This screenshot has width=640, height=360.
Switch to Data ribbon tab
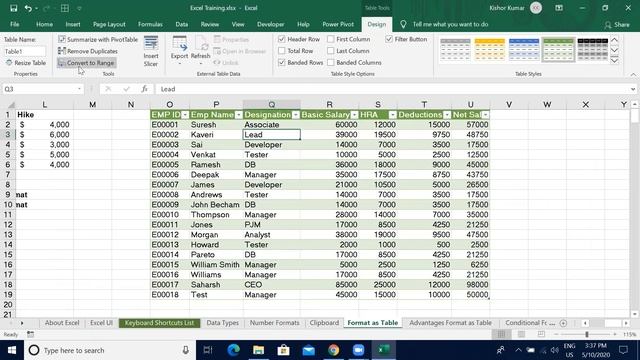click(x=182, y=24)
